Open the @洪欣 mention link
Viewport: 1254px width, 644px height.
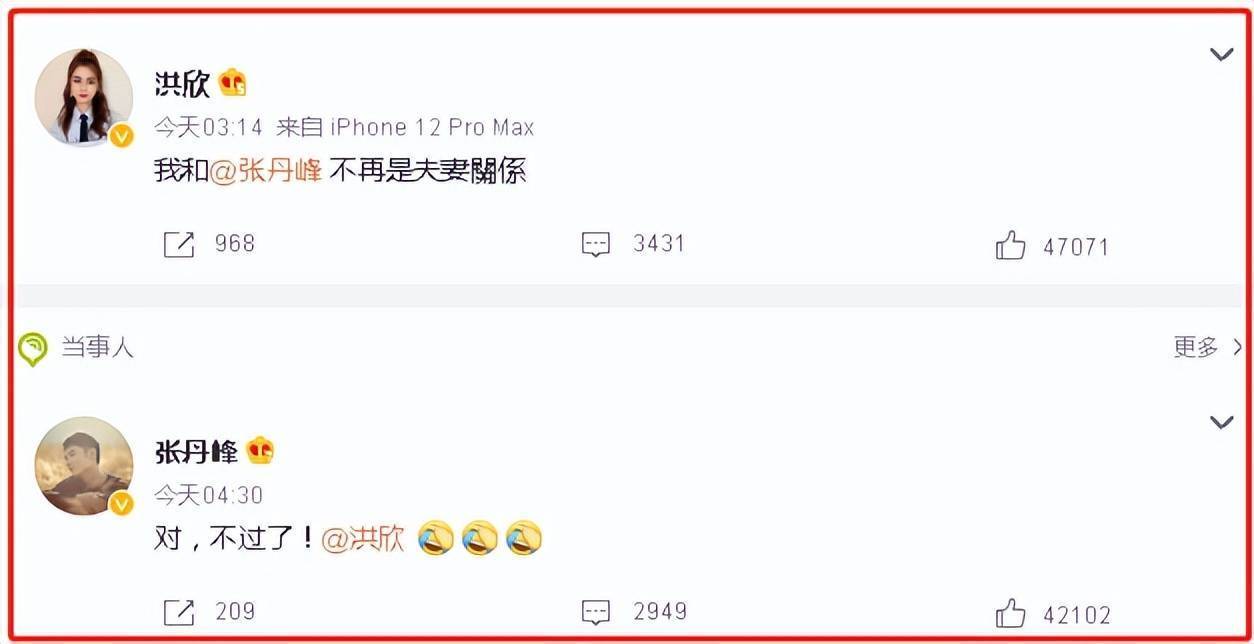click(x=363, y=539)
